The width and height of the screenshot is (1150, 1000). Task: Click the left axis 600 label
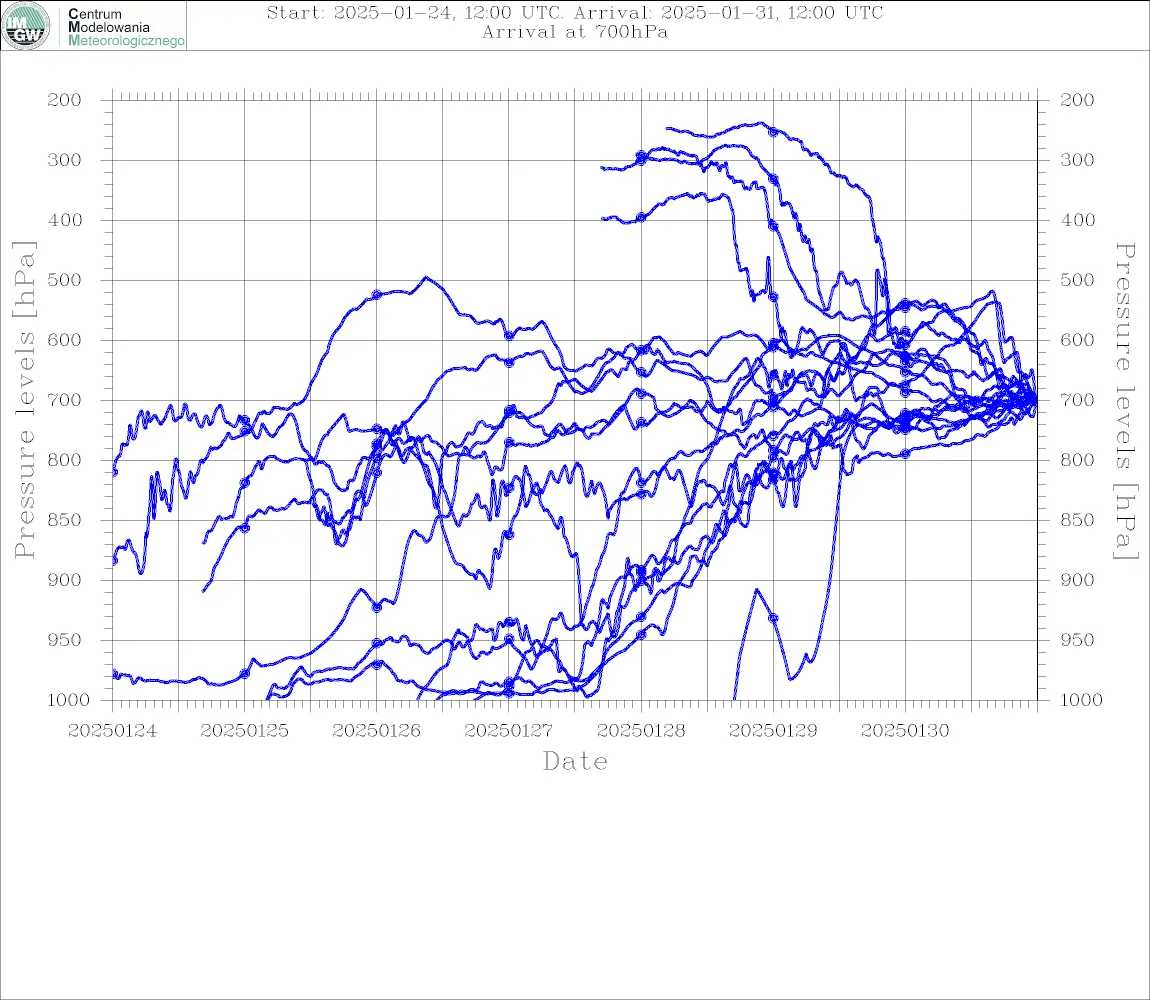coord(65,340)
